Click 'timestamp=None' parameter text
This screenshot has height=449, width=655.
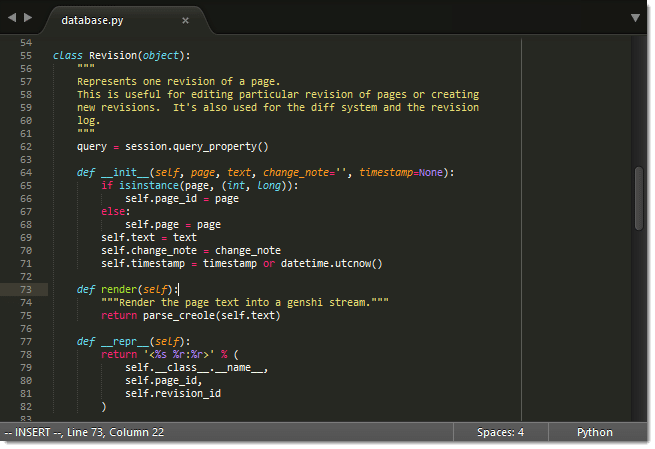tap(401, 172)
